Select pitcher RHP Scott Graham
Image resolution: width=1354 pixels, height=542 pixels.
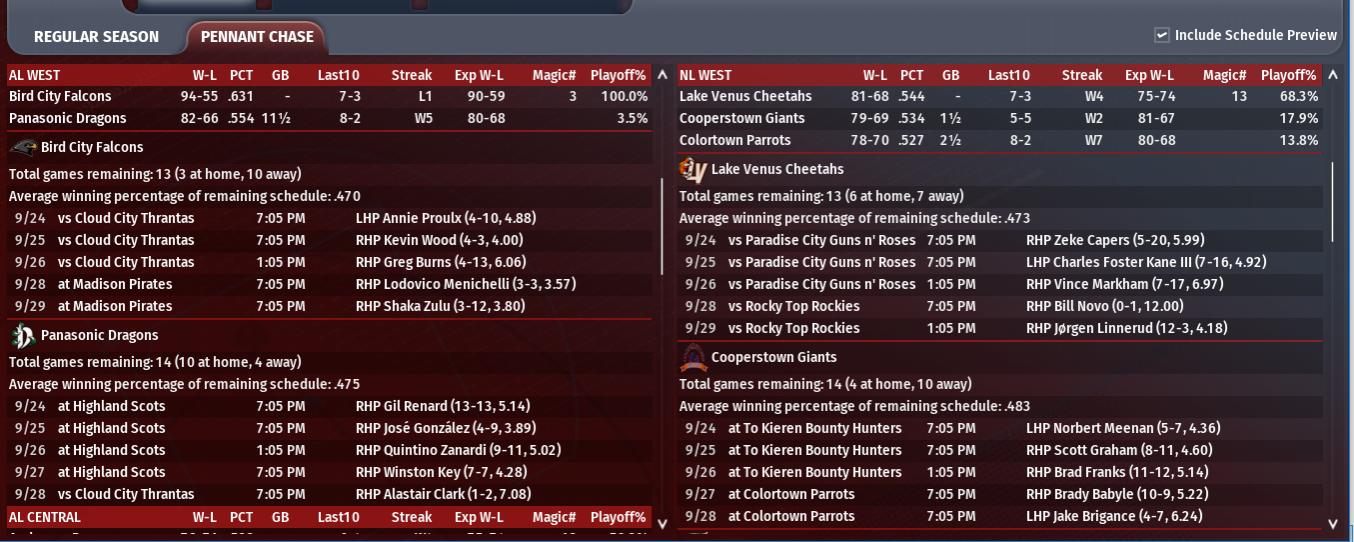click(x=1119, y=451)
